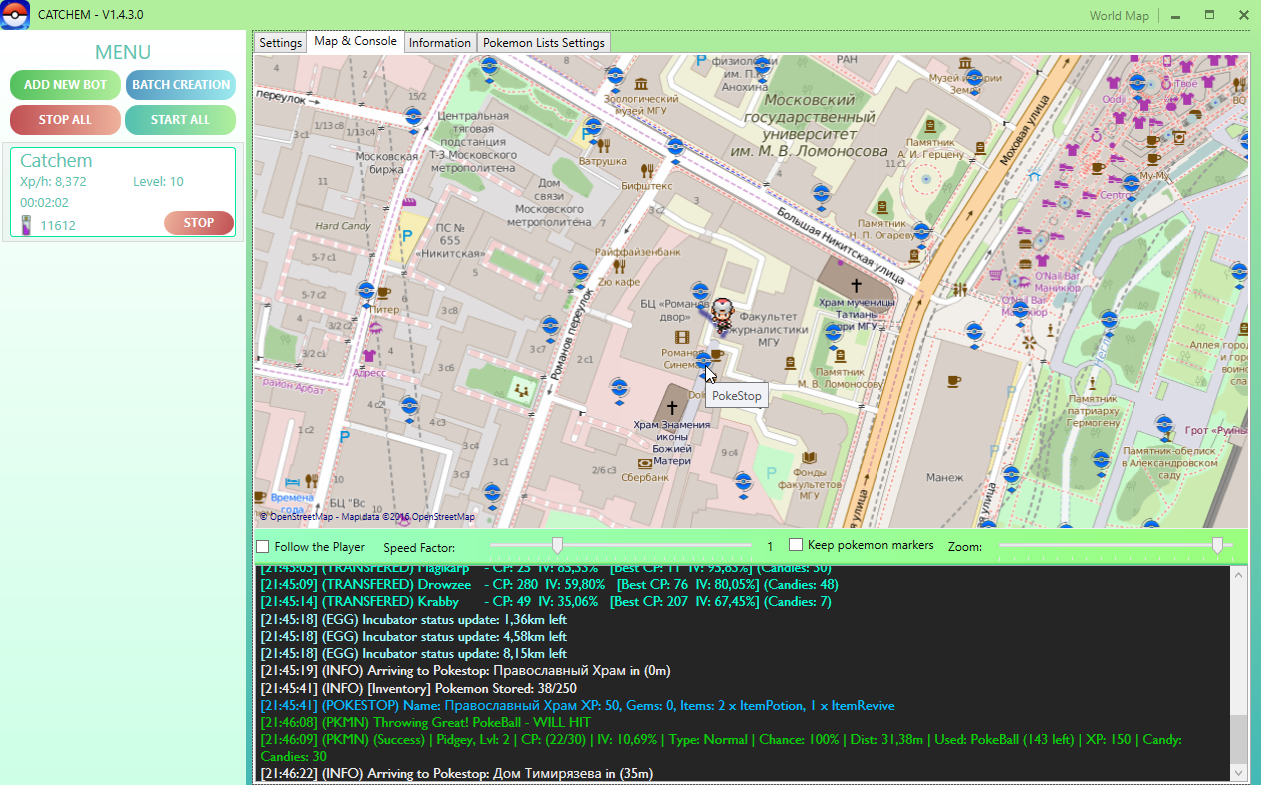Click the Романов Синема cinema icon

pos(682,338)
